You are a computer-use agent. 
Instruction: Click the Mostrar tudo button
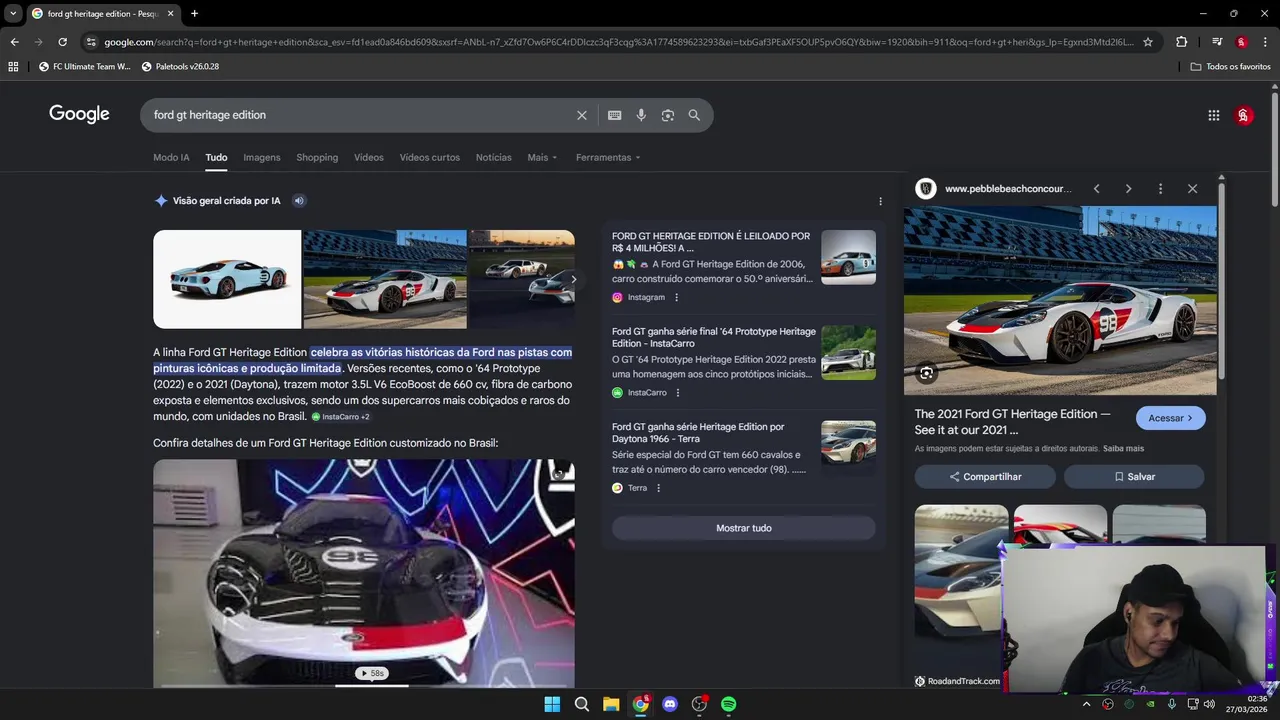coord(744,528)
